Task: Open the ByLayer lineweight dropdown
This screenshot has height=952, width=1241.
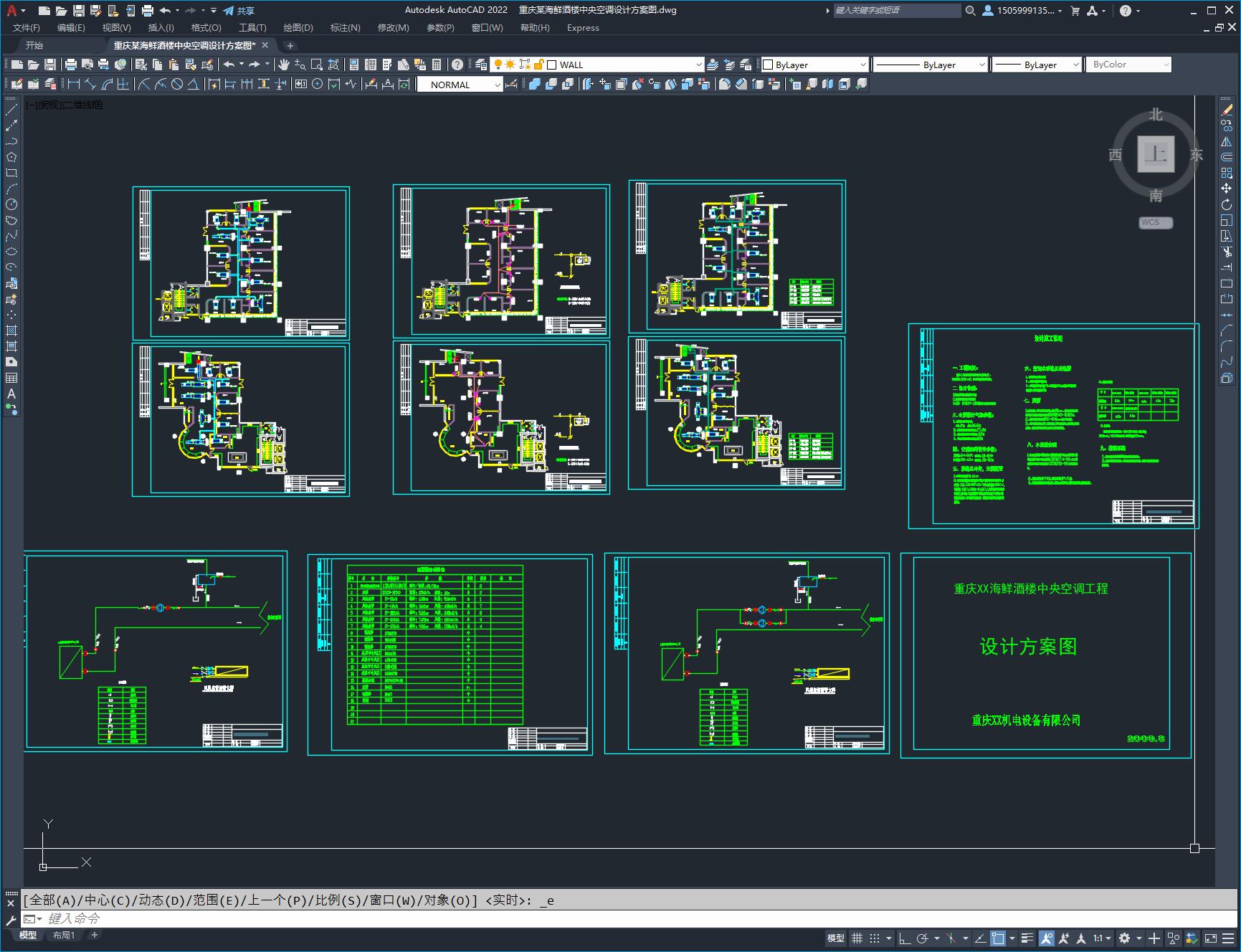Action: point(1075,65)
